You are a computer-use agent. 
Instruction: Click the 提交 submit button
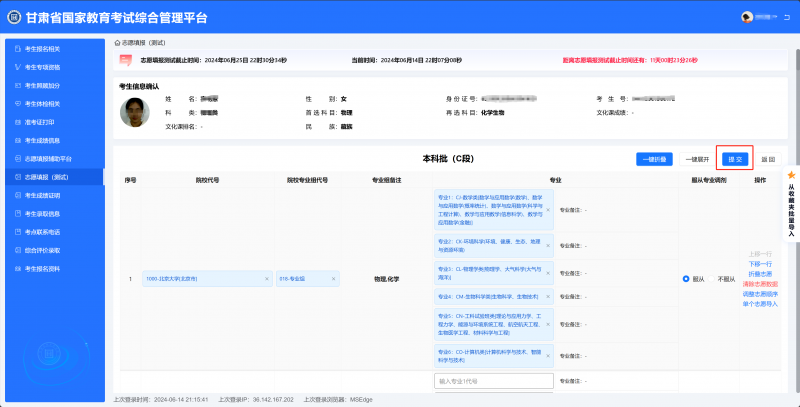point(734,159)
